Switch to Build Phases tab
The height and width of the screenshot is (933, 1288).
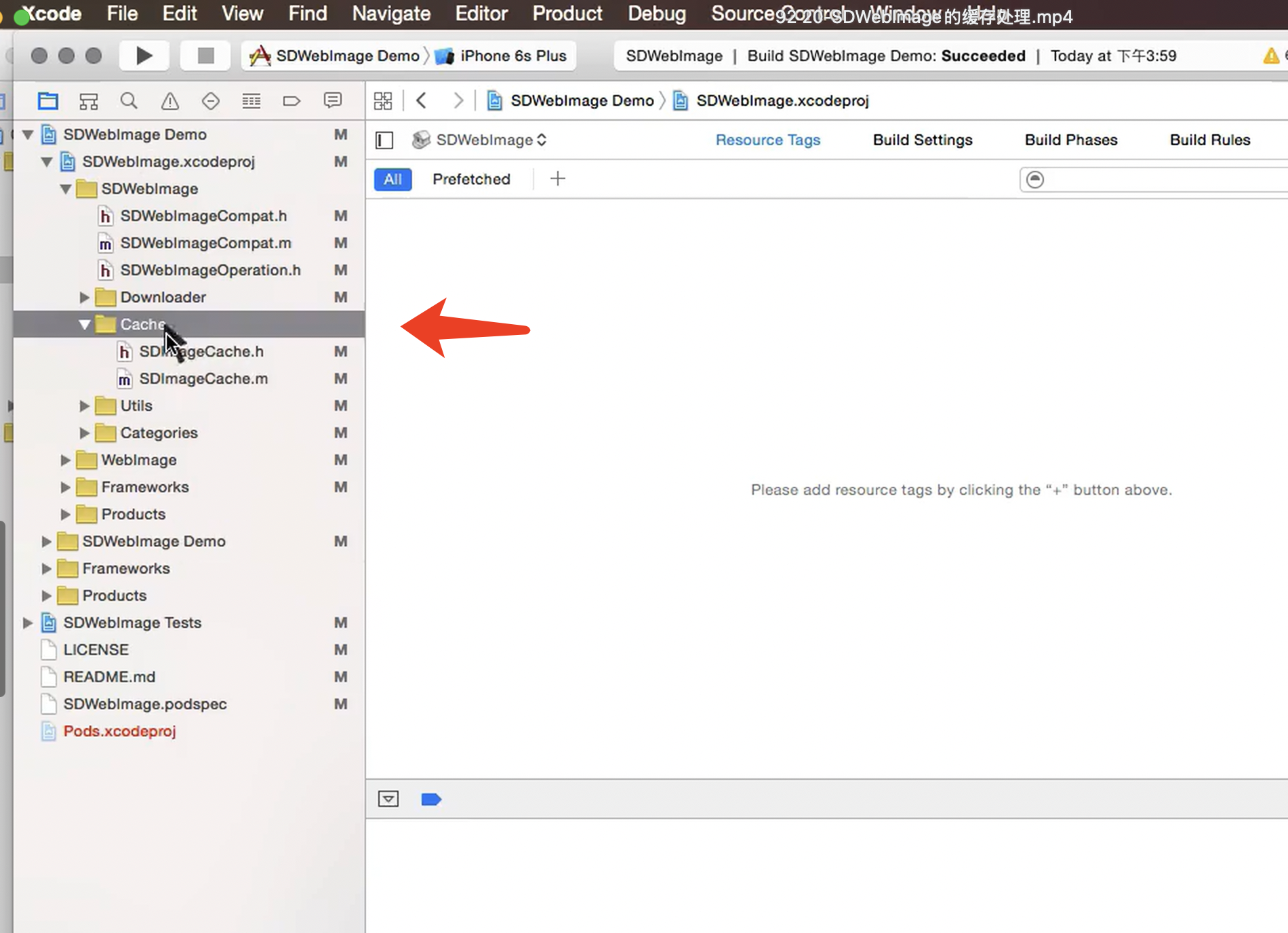tap(1071, 140)
